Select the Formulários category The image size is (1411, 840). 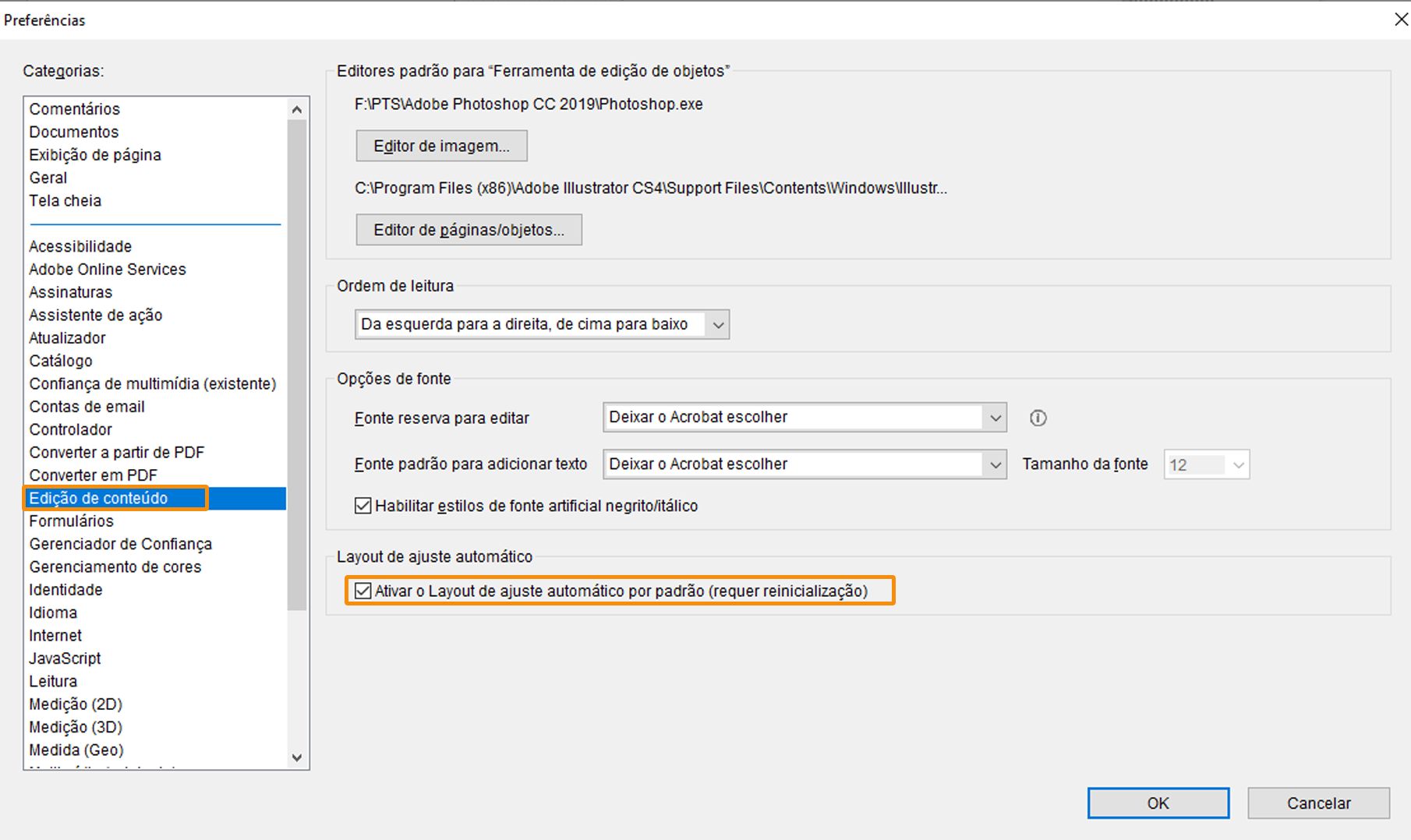(72, 521)
